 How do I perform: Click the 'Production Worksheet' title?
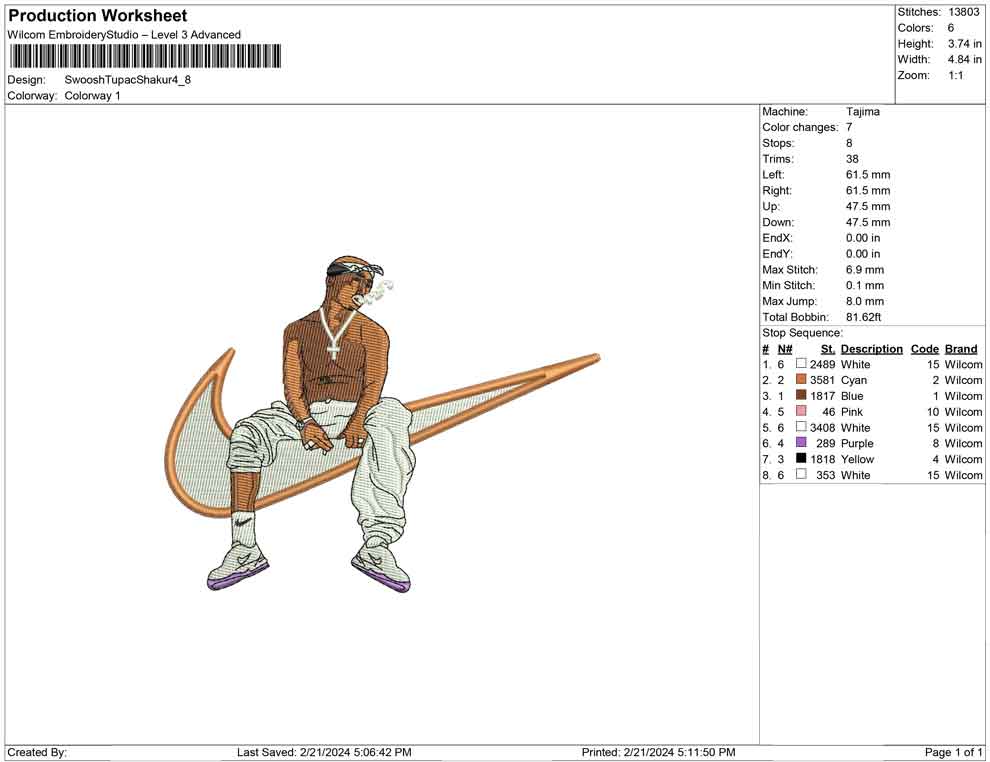[98, 16]
